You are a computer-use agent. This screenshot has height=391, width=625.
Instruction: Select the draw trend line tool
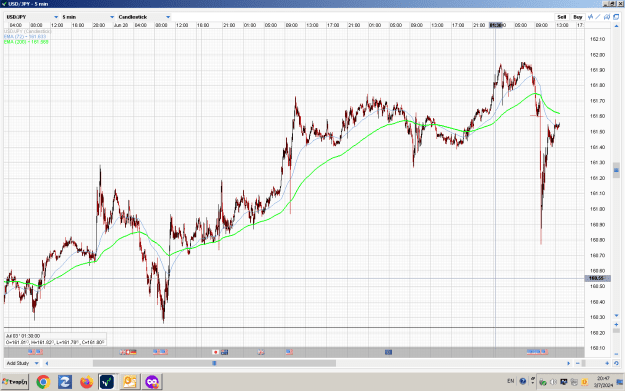click(x=598, y=17)
